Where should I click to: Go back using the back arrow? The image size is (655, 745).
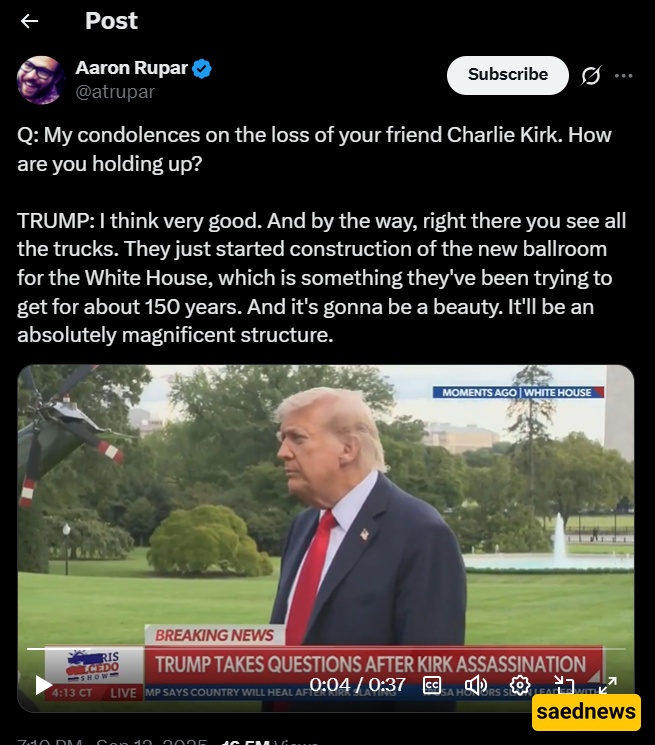(29, 21)
